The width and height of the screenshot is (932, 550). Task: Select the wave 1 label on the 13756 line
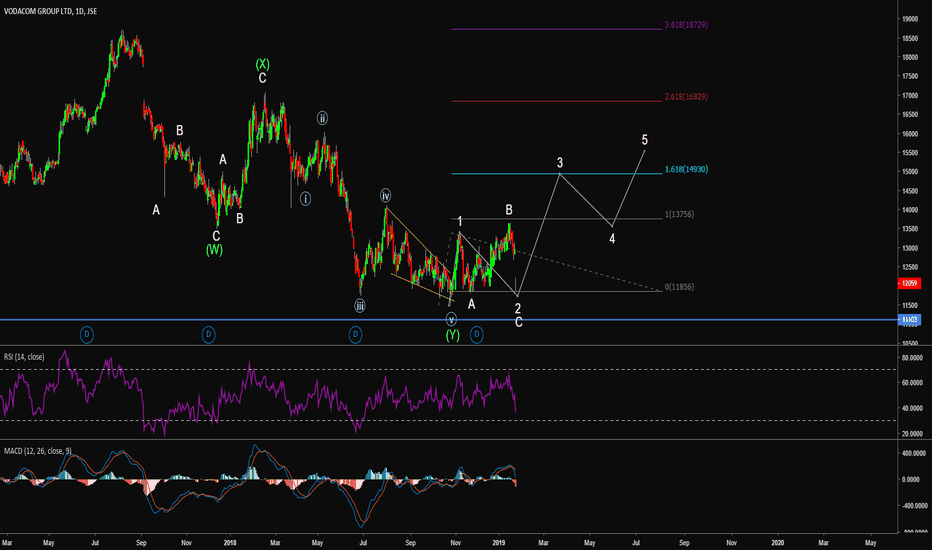tap(459, 221)
